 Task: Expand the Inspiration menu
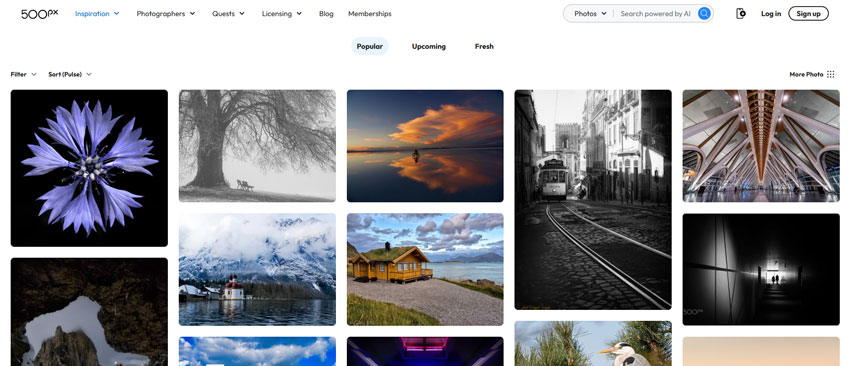(x=97, y=14)
